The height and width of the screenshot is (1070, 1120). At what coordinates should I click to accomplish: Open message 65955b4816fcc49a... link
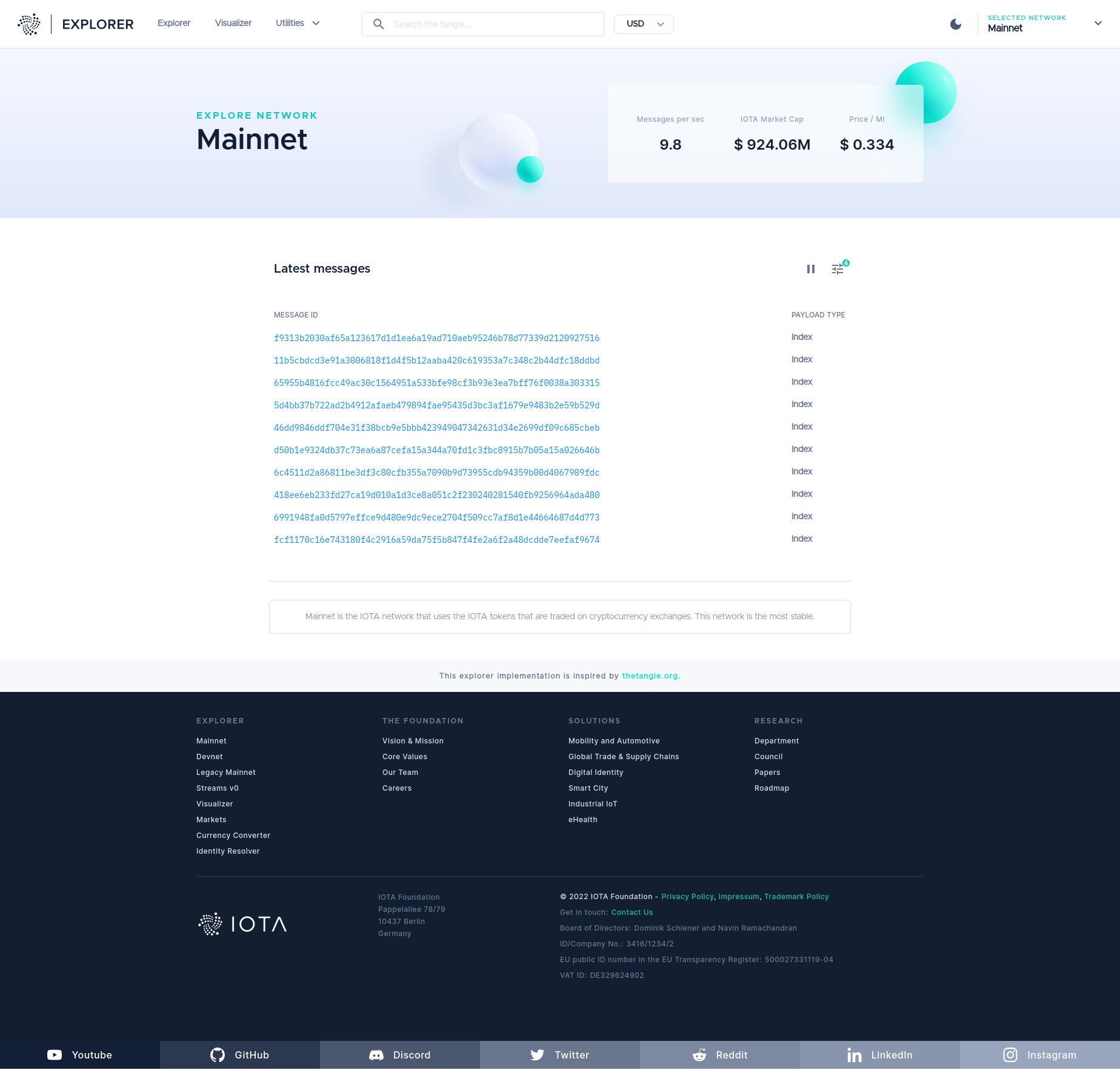(437, 383)
